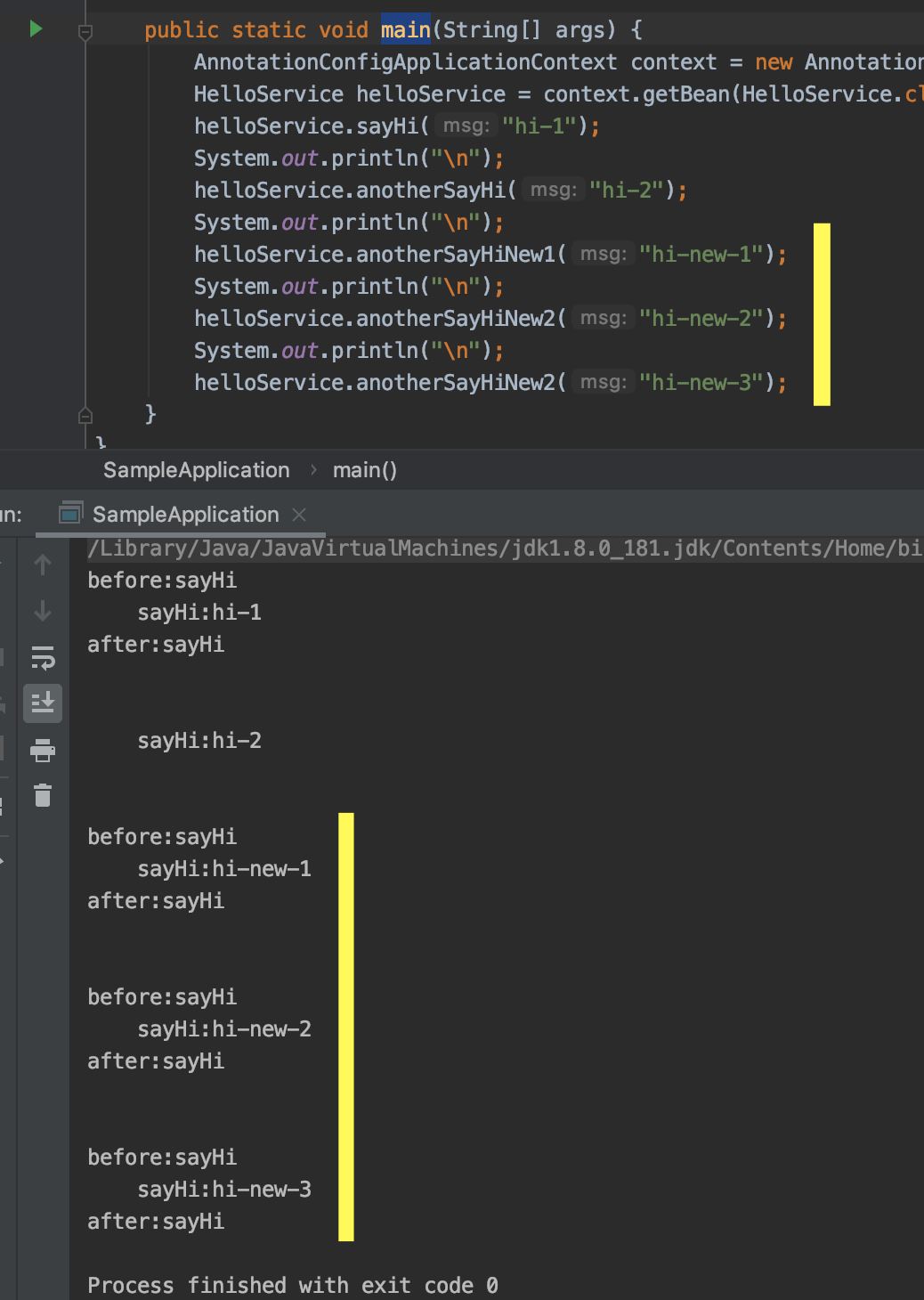The image size is (924, 1300).
Task: Click the "hi-2" string literal
Action: (626, 191)
